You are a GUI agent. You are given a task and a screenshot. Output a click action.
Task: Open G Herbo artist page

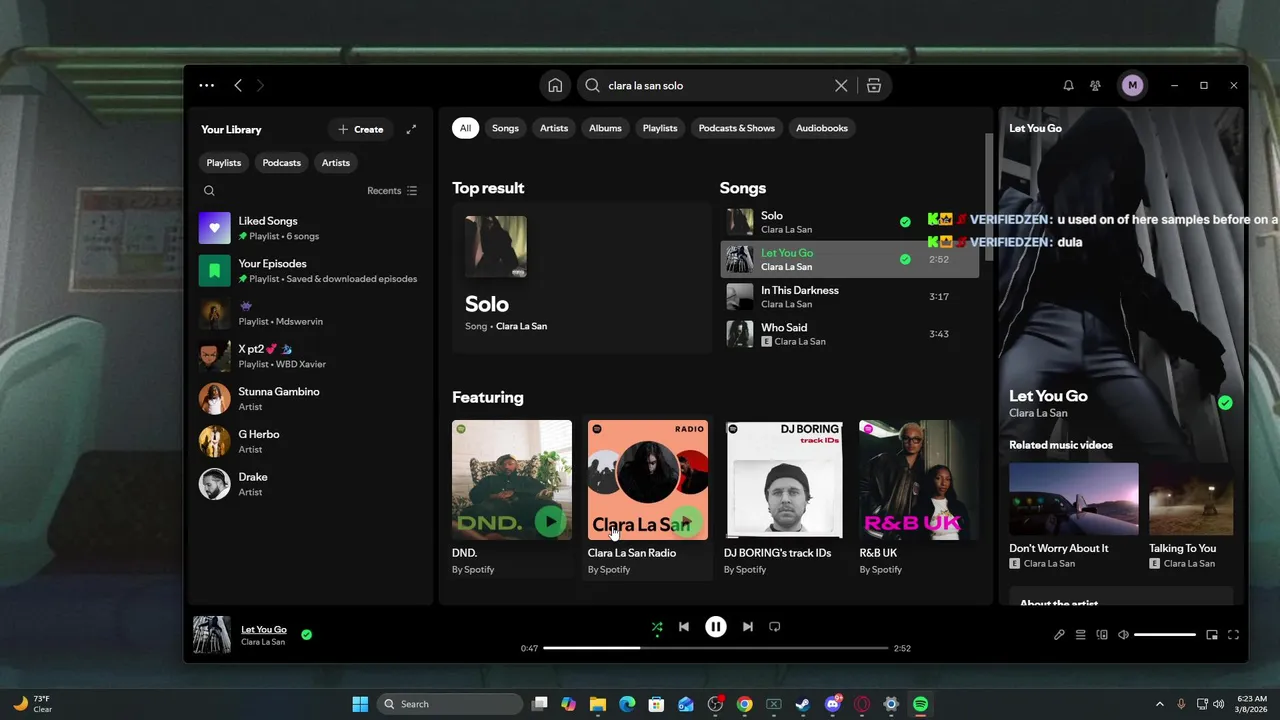[311, 441]
